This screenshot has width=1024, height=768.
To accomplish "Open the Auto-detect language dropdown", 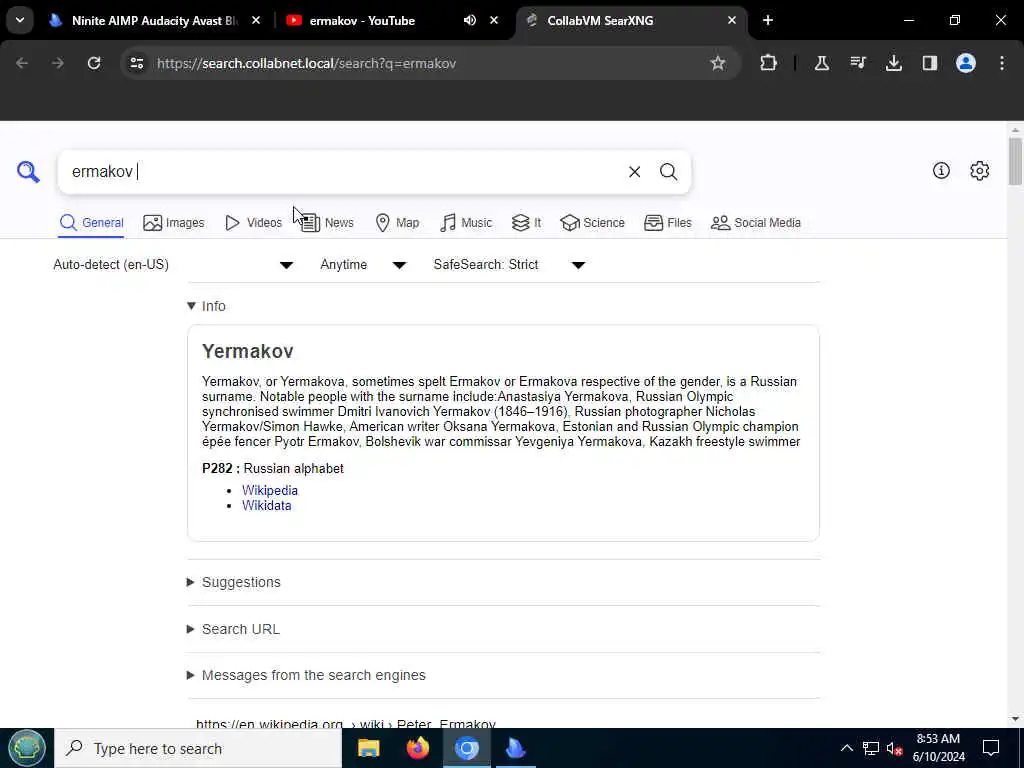I will pyautogui.click(x=173, y=264).
